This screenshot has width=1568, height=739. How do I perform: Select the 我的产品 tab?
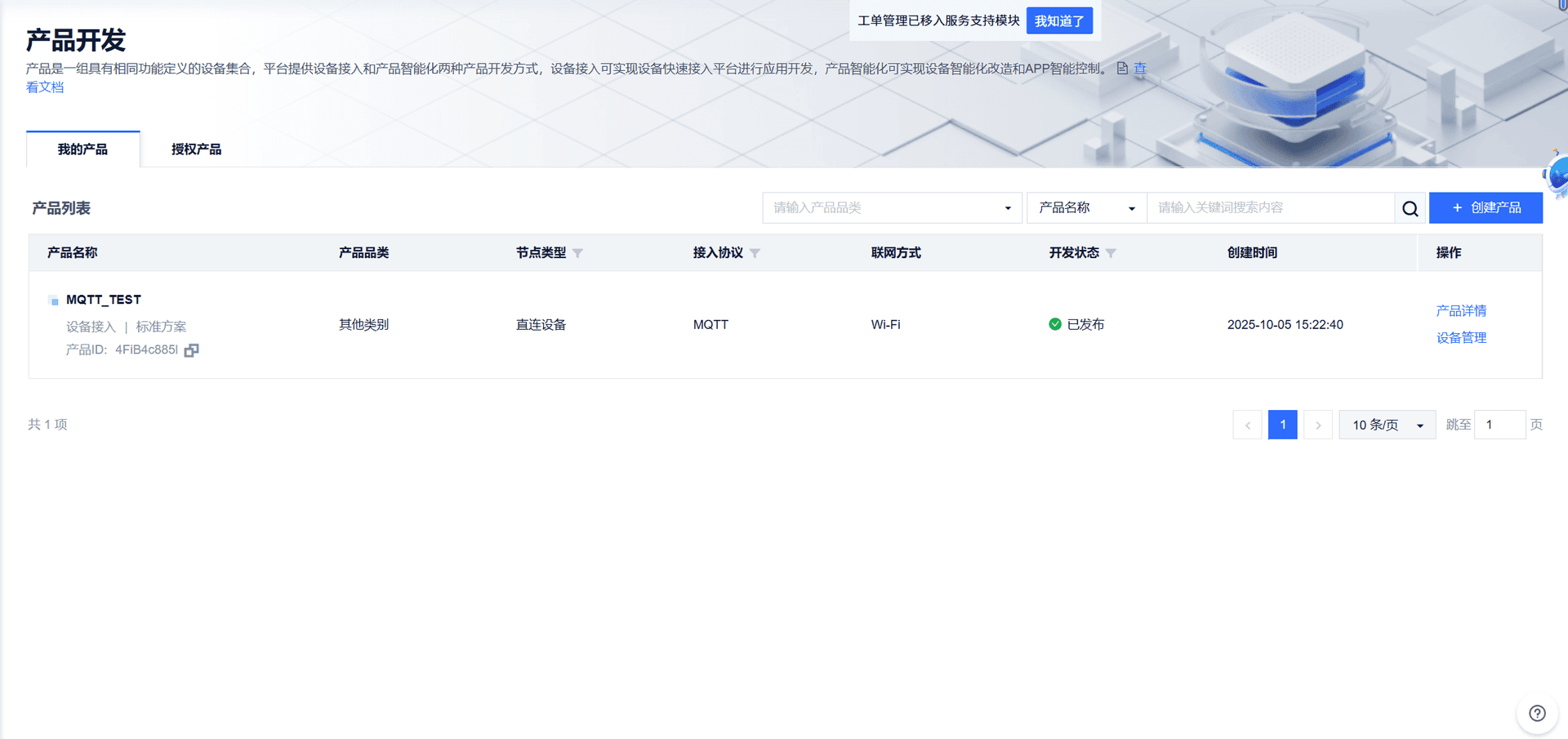(x=82, y=149)
